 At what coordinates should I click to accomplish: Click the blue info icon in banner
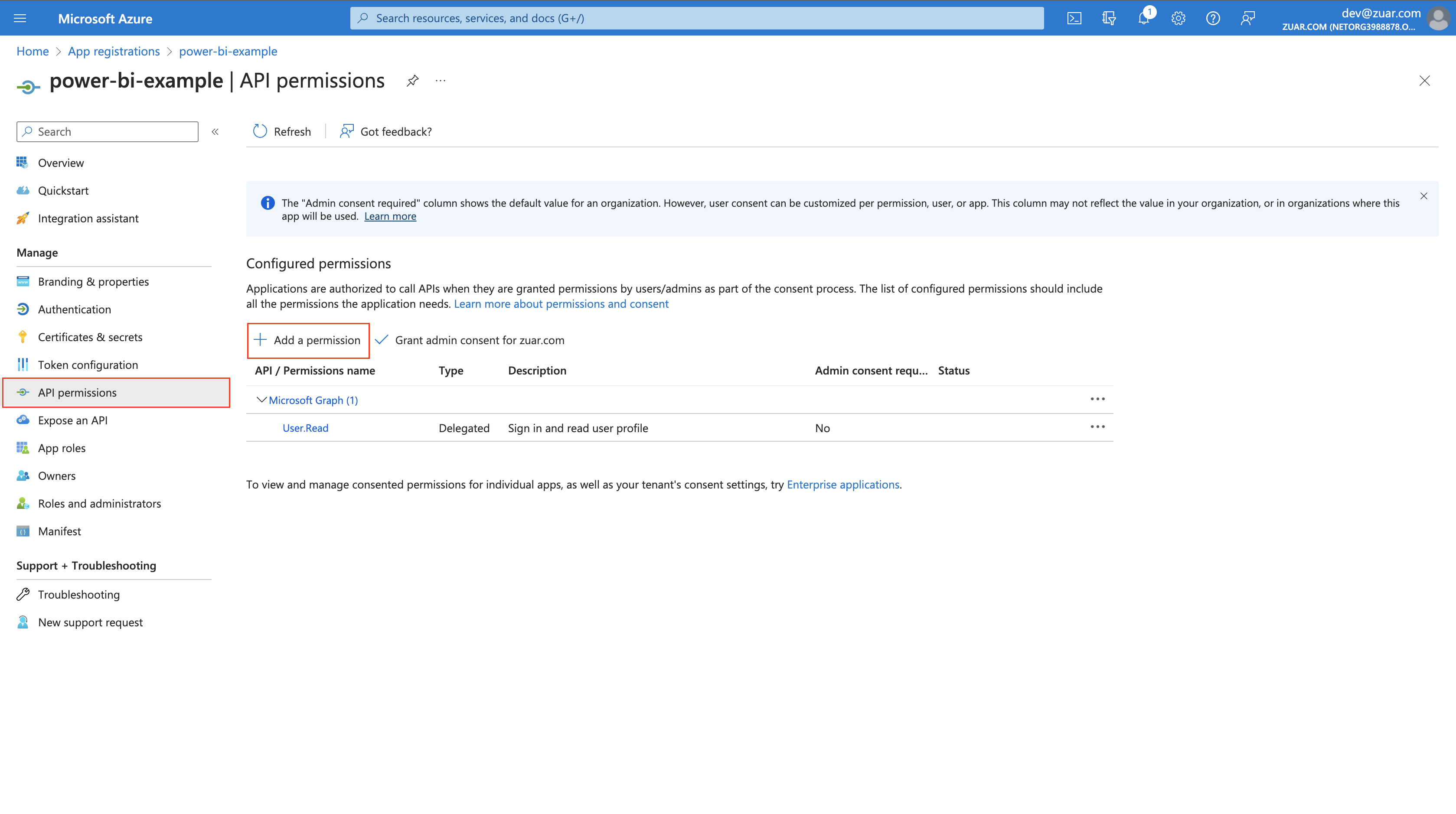point(268,203)
